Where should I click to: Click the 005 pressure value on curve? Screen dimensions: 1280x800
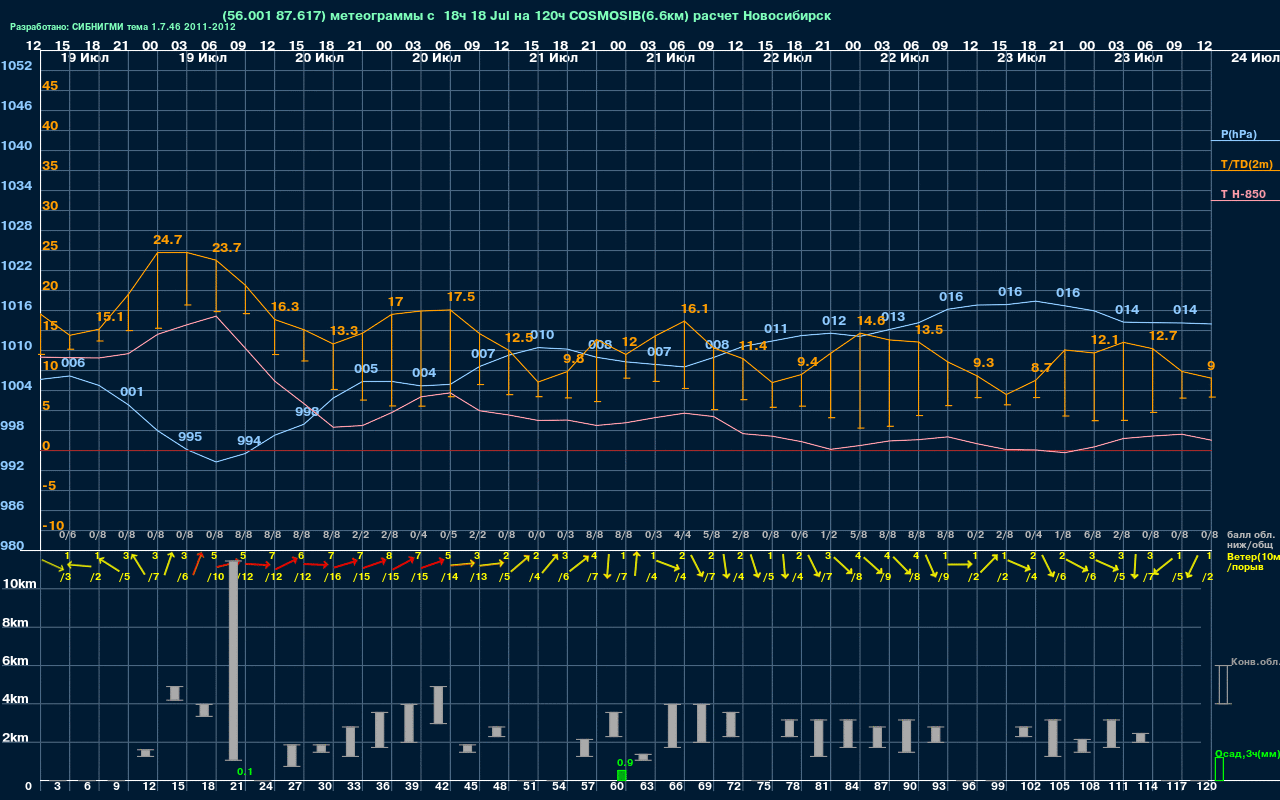click(x=366, y=369)
